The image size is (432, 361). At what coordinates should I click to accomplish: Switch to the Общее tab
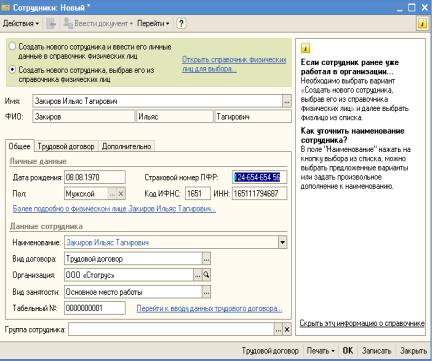(x=19, y=146)
